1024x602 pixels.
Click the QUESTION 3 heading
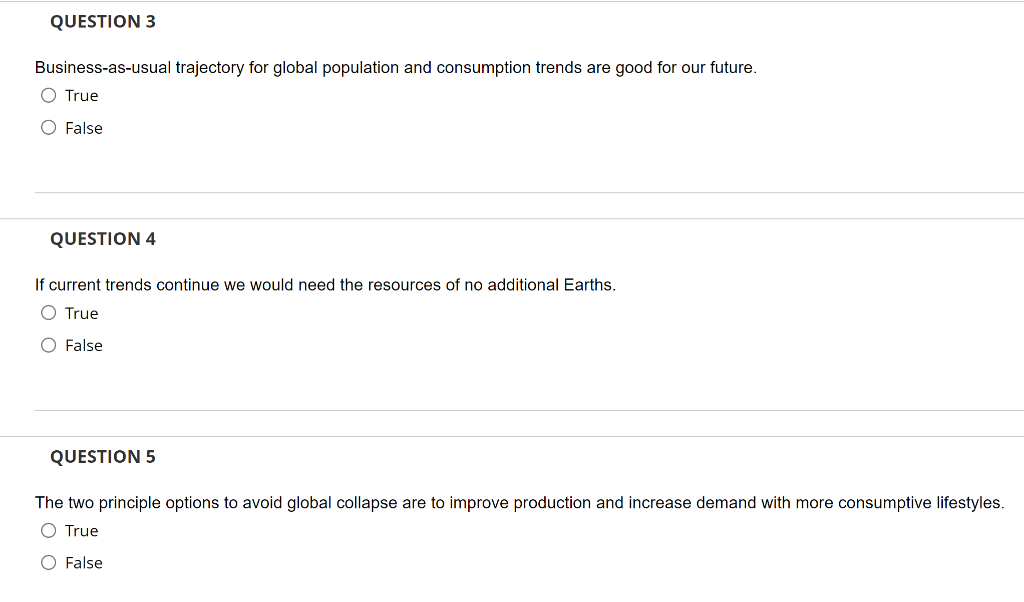tap(103, 21)
